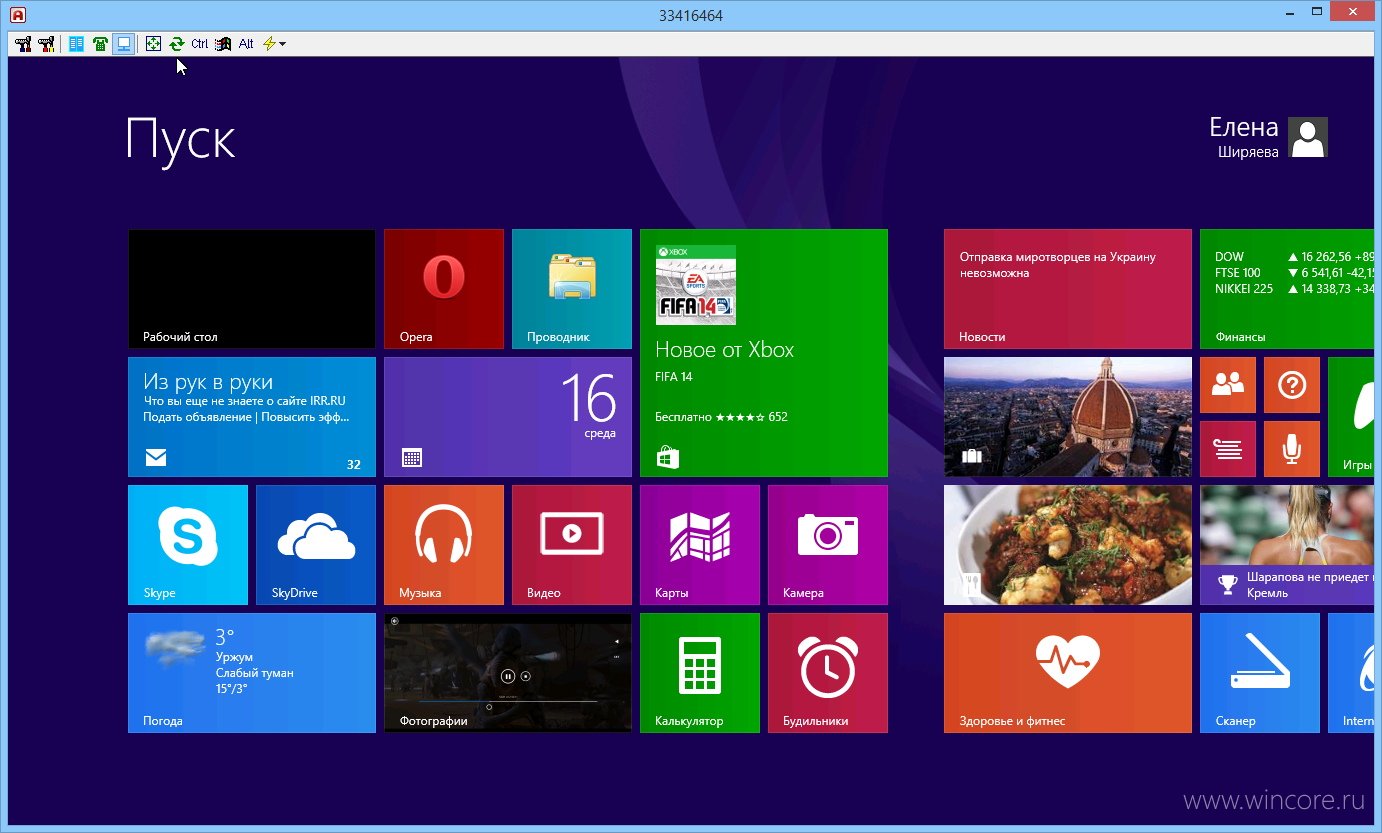Open the Фотографии photos tile

tap(508, 673)
